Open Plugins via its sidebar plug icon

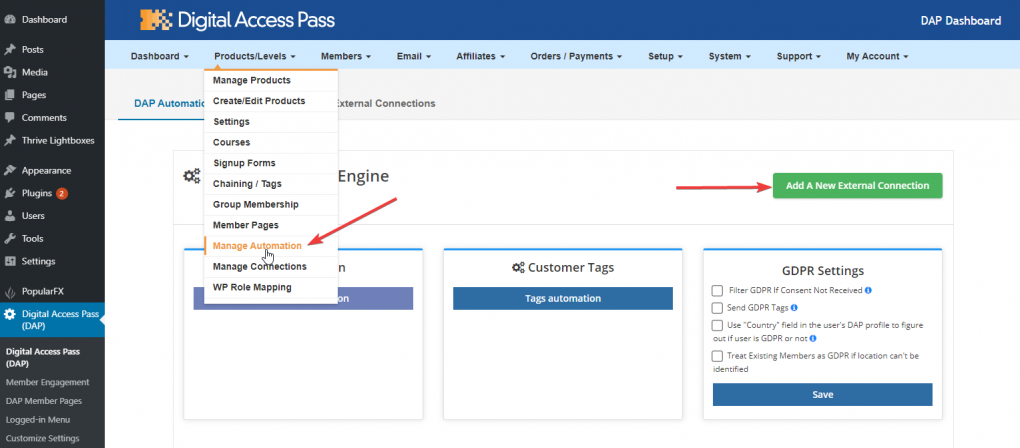point(10,193)
